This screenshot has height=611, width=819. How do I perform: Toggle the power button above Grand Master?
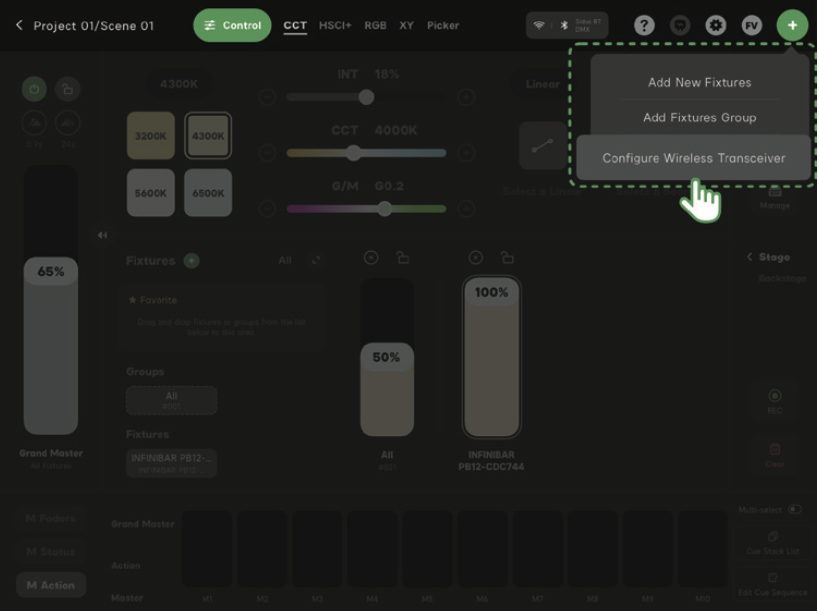point(34,89)
